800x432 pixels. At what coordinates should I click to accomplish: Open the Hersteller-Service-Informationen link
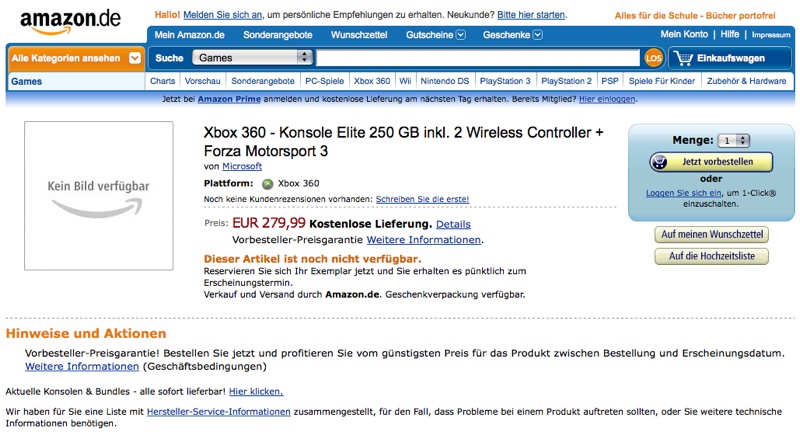coord(218,412)
